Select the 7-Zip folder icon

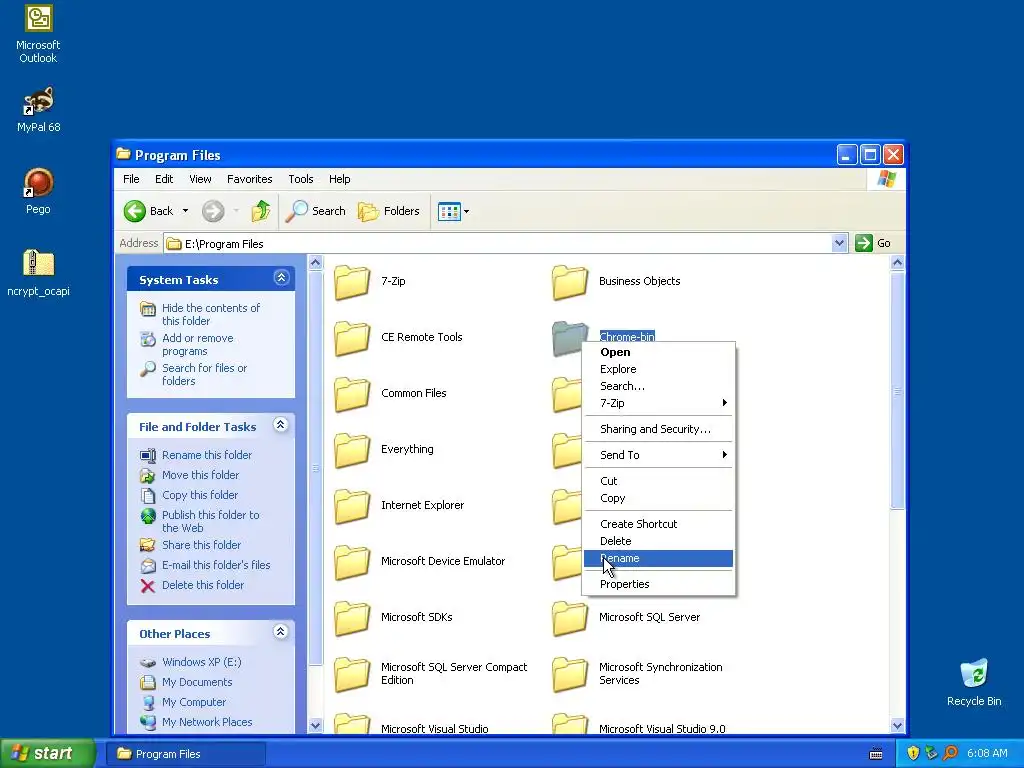click(352, 282)
